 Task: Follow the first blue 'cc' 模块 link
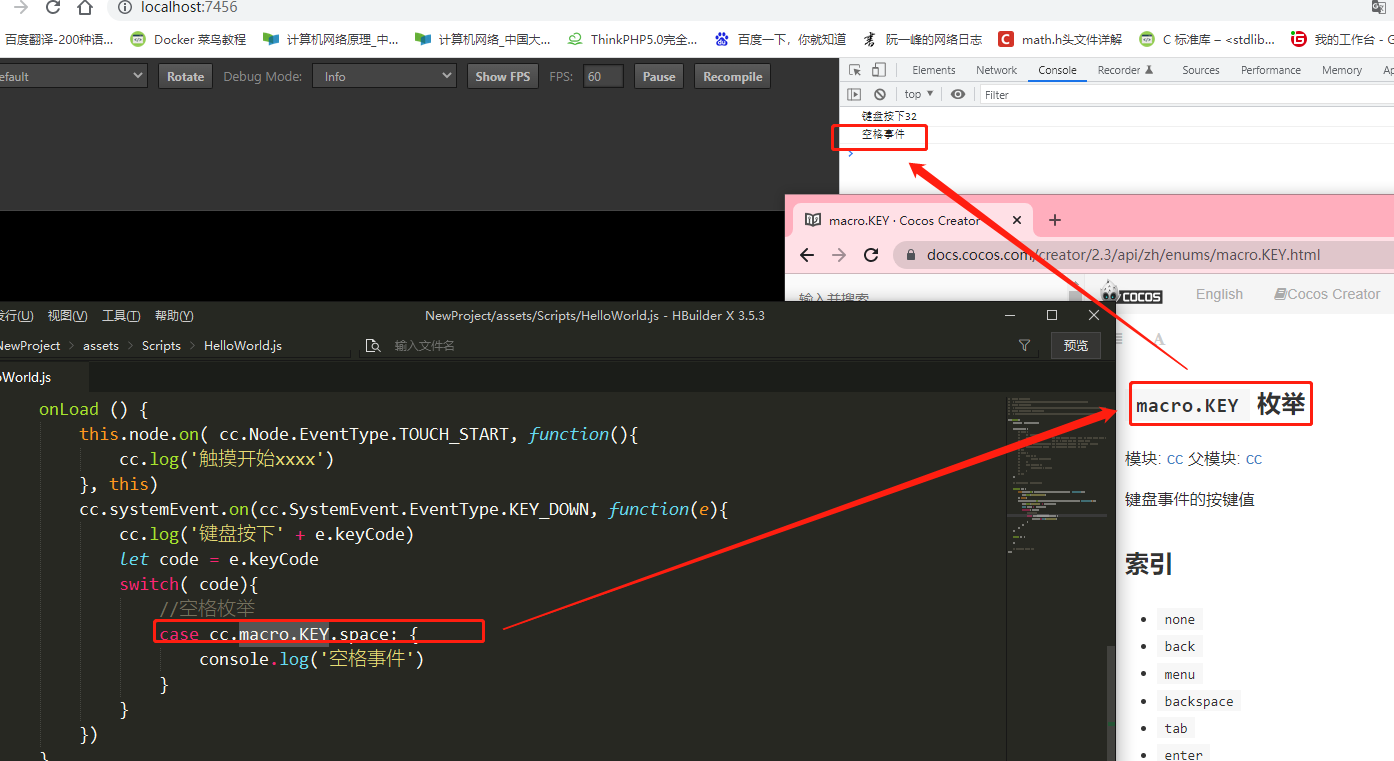click(1175, 459)
